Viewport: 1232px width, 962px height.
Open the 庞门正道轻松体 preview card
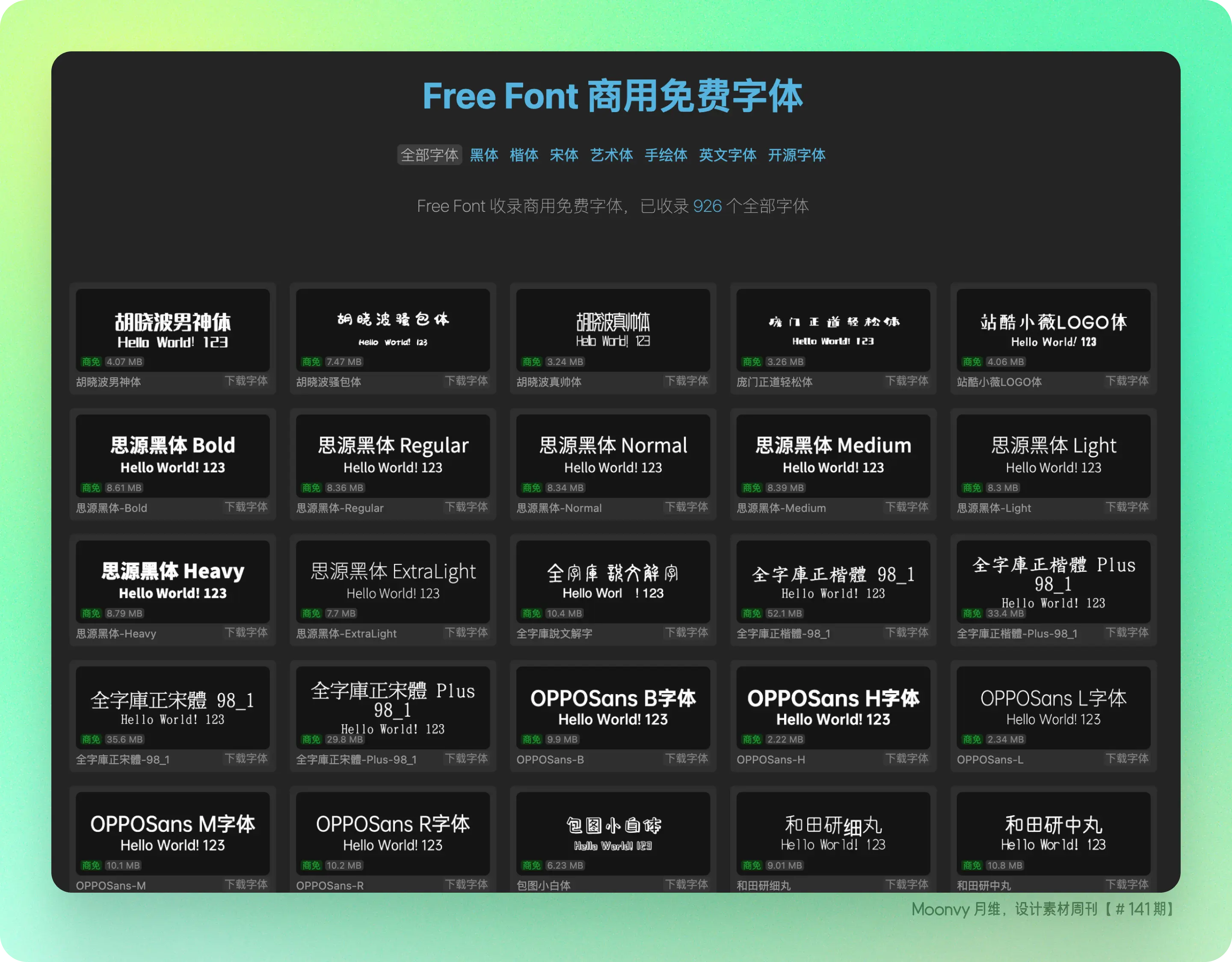tap(833, 330)
